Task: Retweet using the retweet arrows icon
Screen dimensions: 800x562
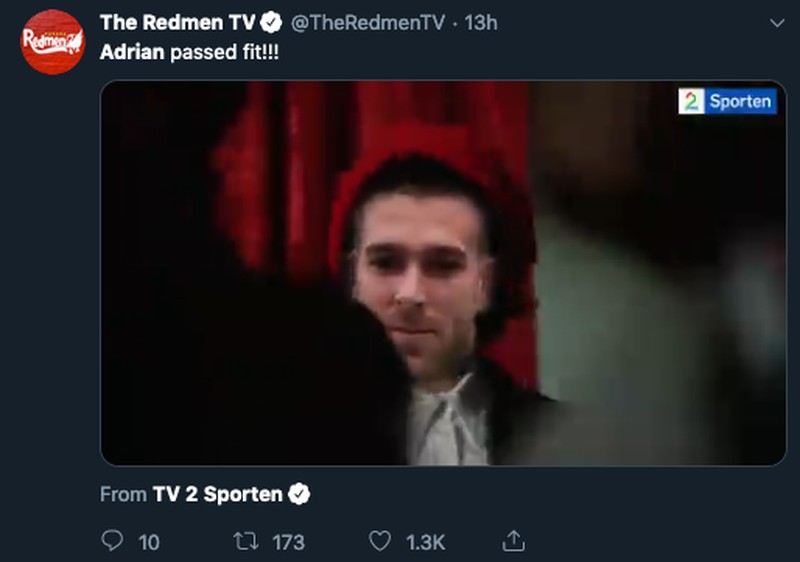Action: tap(242, 541)
